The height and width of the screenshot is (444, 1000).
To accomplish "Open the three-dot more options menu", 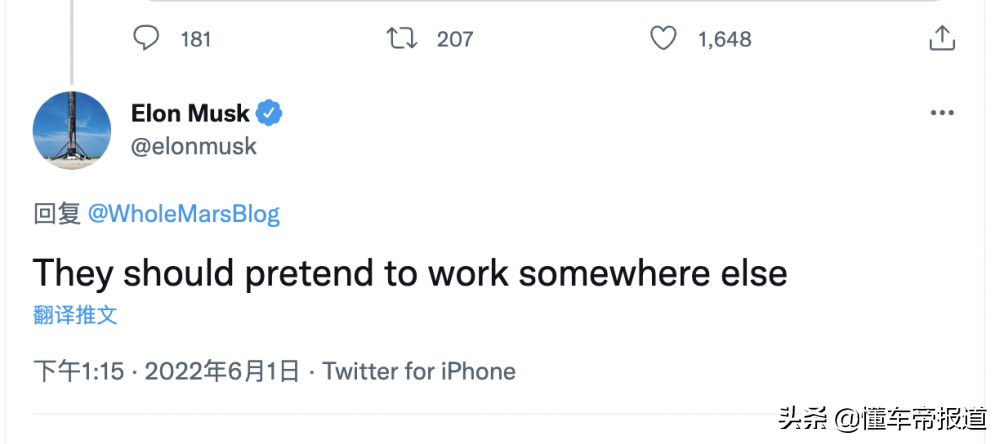I will point(942,113).
